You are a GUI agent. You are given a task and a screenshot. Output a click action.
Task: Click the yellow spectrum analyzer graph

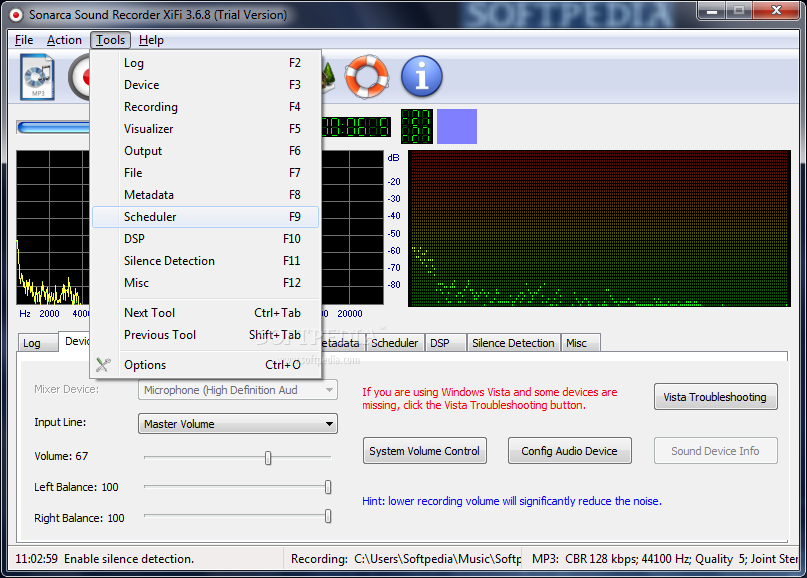point(52,227)
